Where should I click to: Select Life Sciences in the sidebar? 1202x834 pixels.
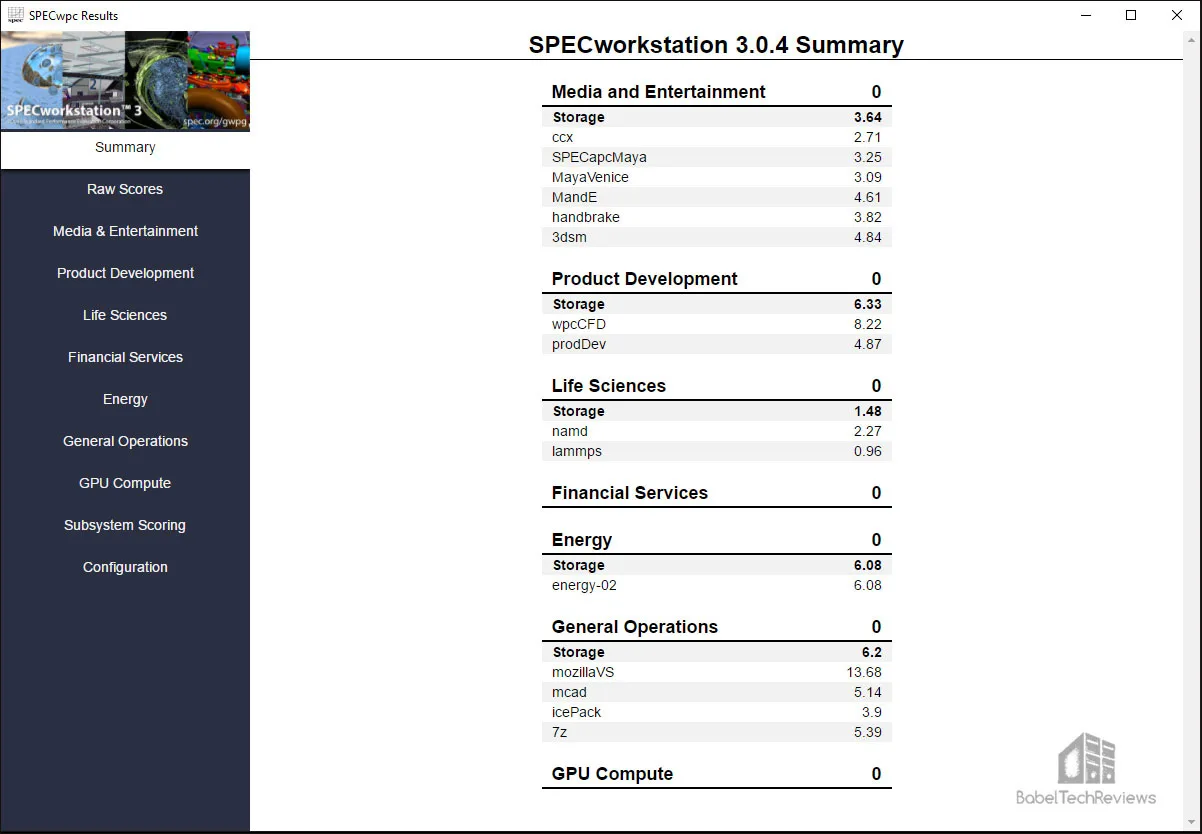[125, 315]
